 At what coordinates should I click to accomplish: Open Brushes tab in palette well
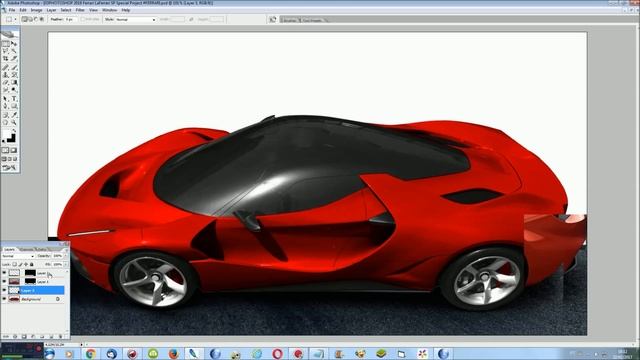289,20
